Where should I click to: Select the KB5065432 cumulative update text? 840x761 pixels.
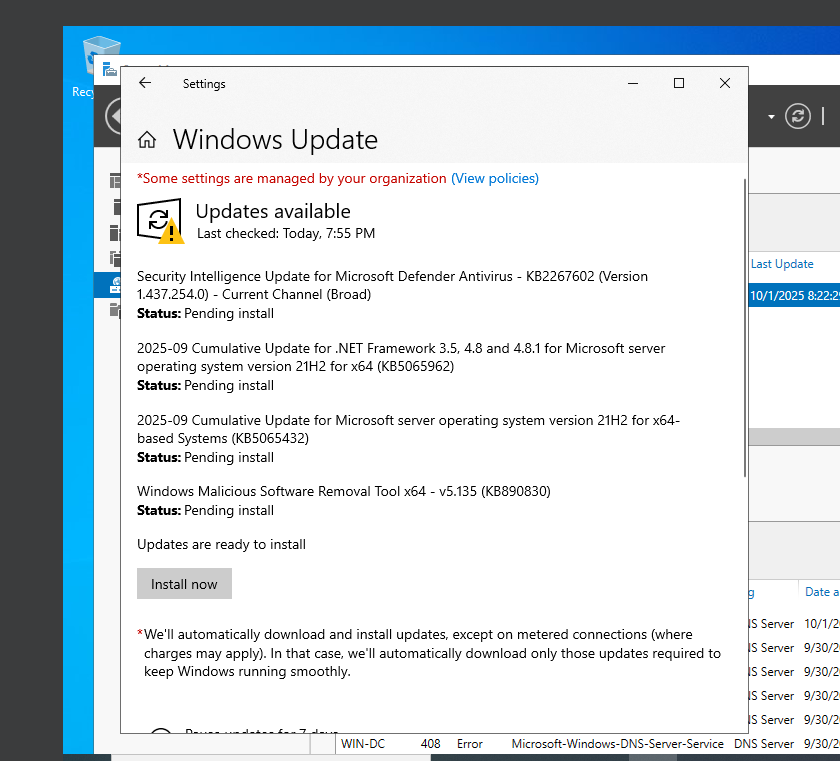pos(408,429)
